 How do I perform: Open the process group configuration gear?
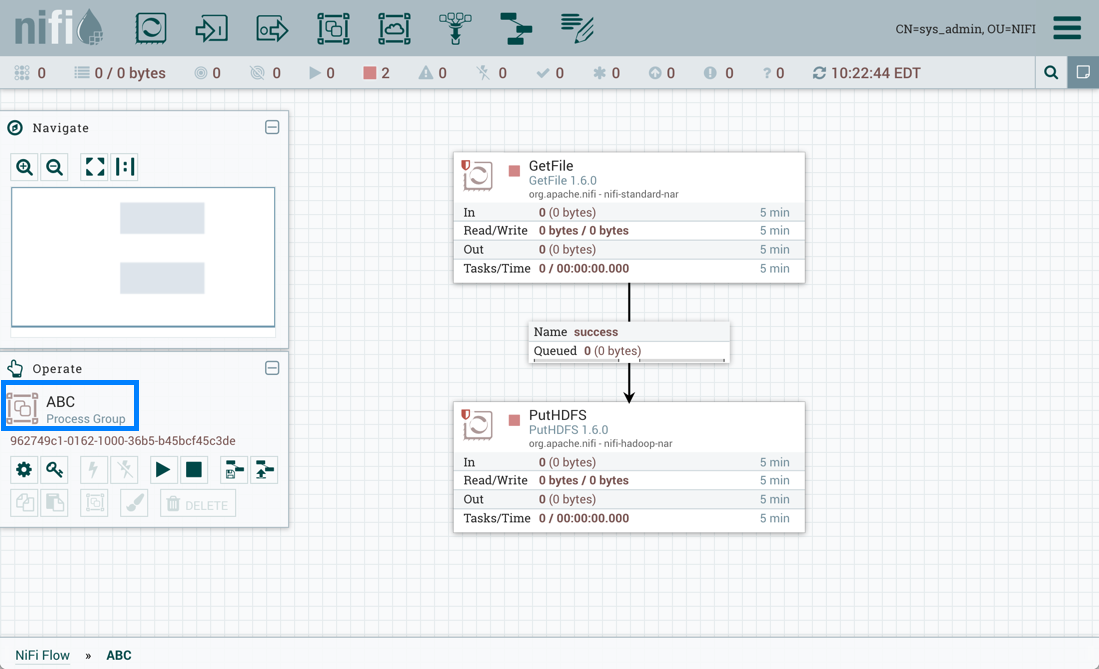click(24, 470)
